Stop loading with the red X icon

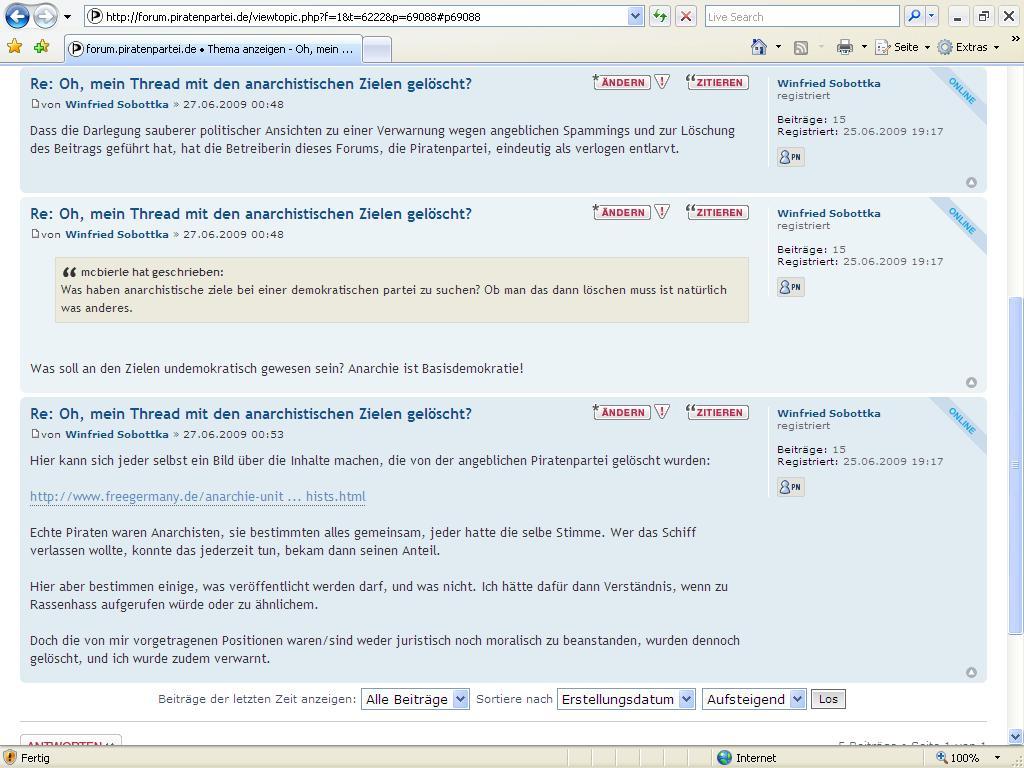[686, 17]
